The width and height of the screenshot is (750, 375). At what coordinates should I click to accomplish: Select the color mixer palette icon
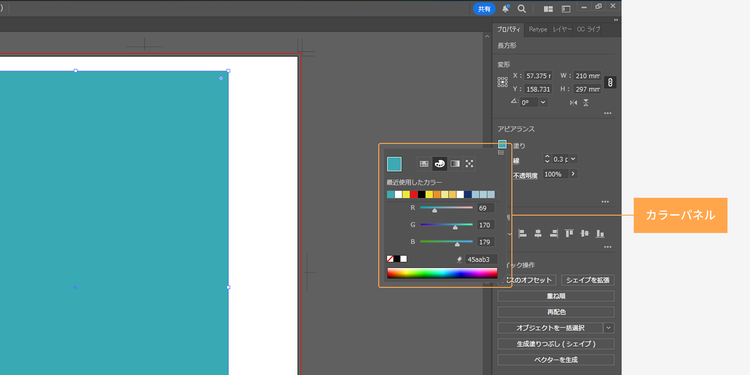coord(440,164)
